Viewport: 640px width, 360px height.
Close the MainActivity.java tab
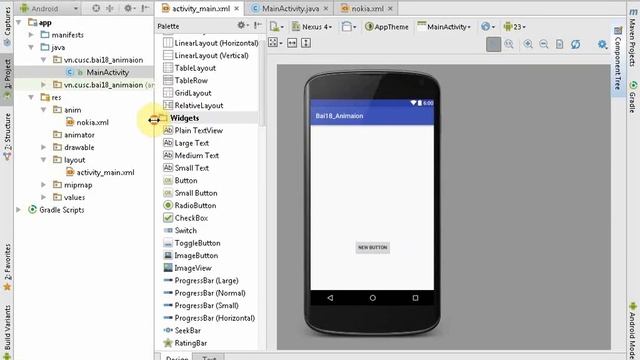(326, 9)
